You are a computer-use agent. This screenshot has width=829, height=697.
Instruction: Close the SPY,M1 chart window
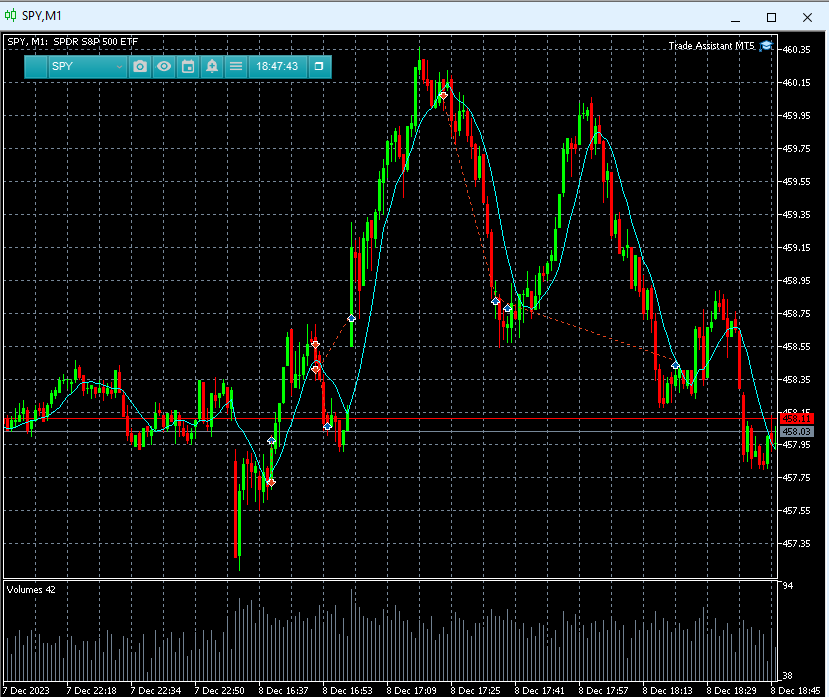click(x=807, y=17)
